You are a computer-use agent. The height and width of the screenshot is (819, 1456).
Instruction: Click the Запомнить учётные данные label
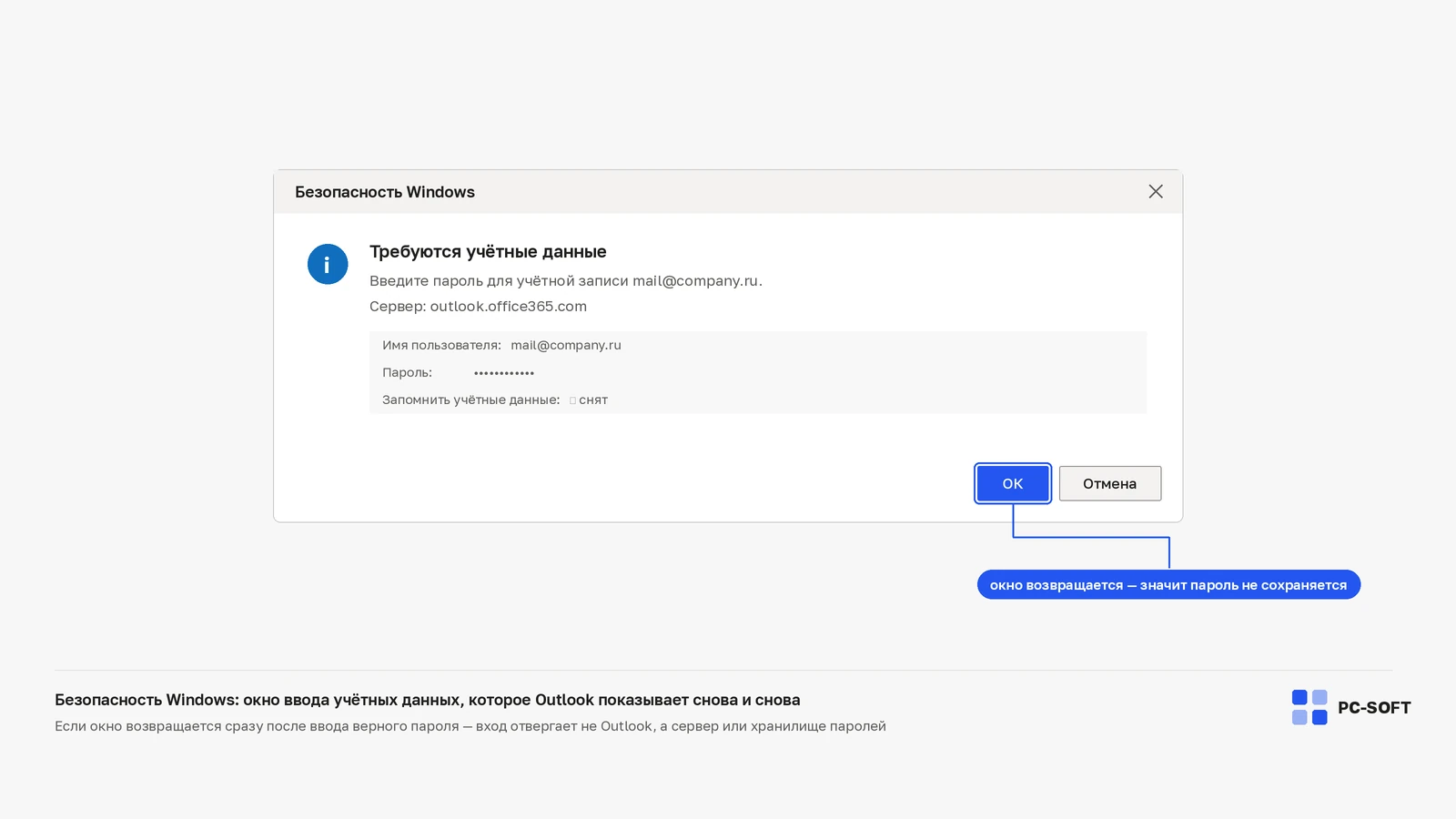point(470,399)
